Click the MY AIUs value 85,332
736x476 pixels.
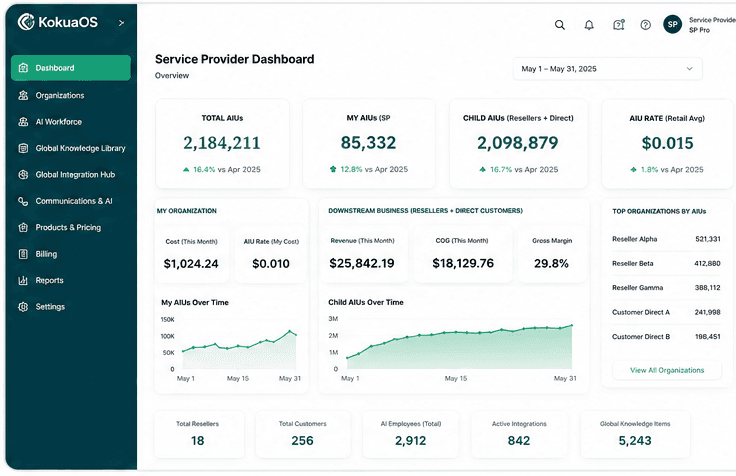368,143
